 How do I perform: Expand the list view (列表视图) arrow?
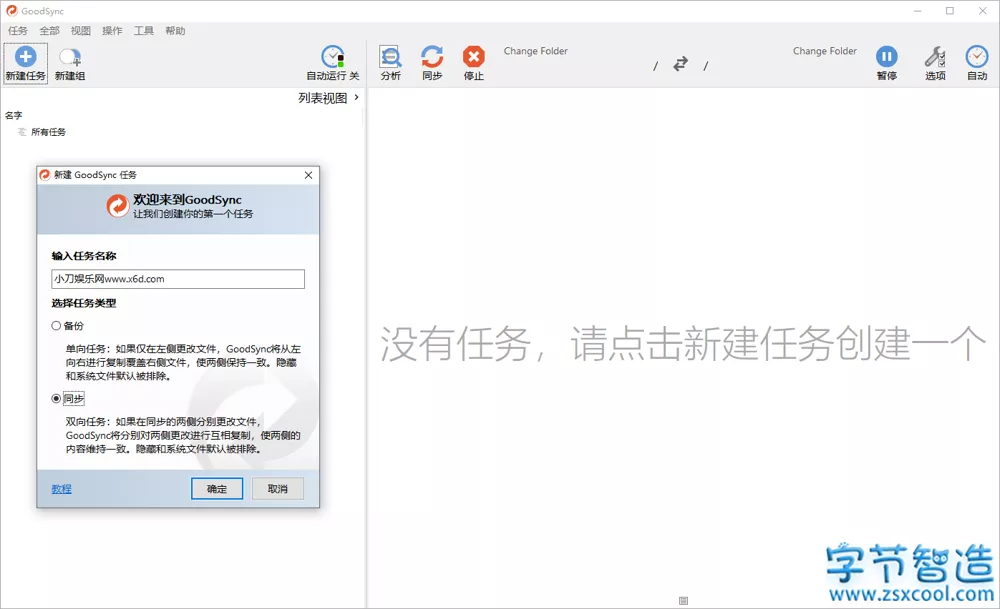357,98
